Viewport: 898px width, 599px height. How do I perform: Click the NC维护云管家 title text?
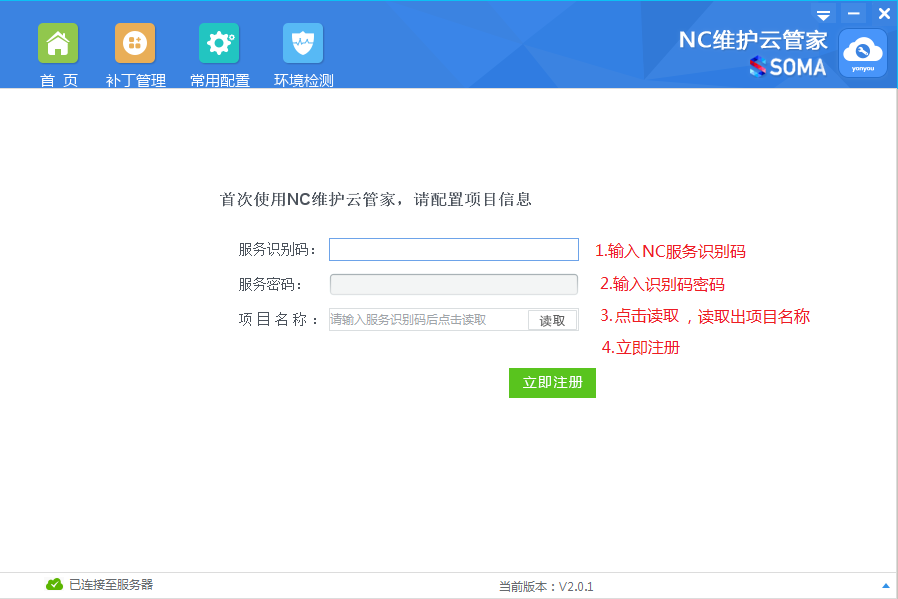point(753,40)
